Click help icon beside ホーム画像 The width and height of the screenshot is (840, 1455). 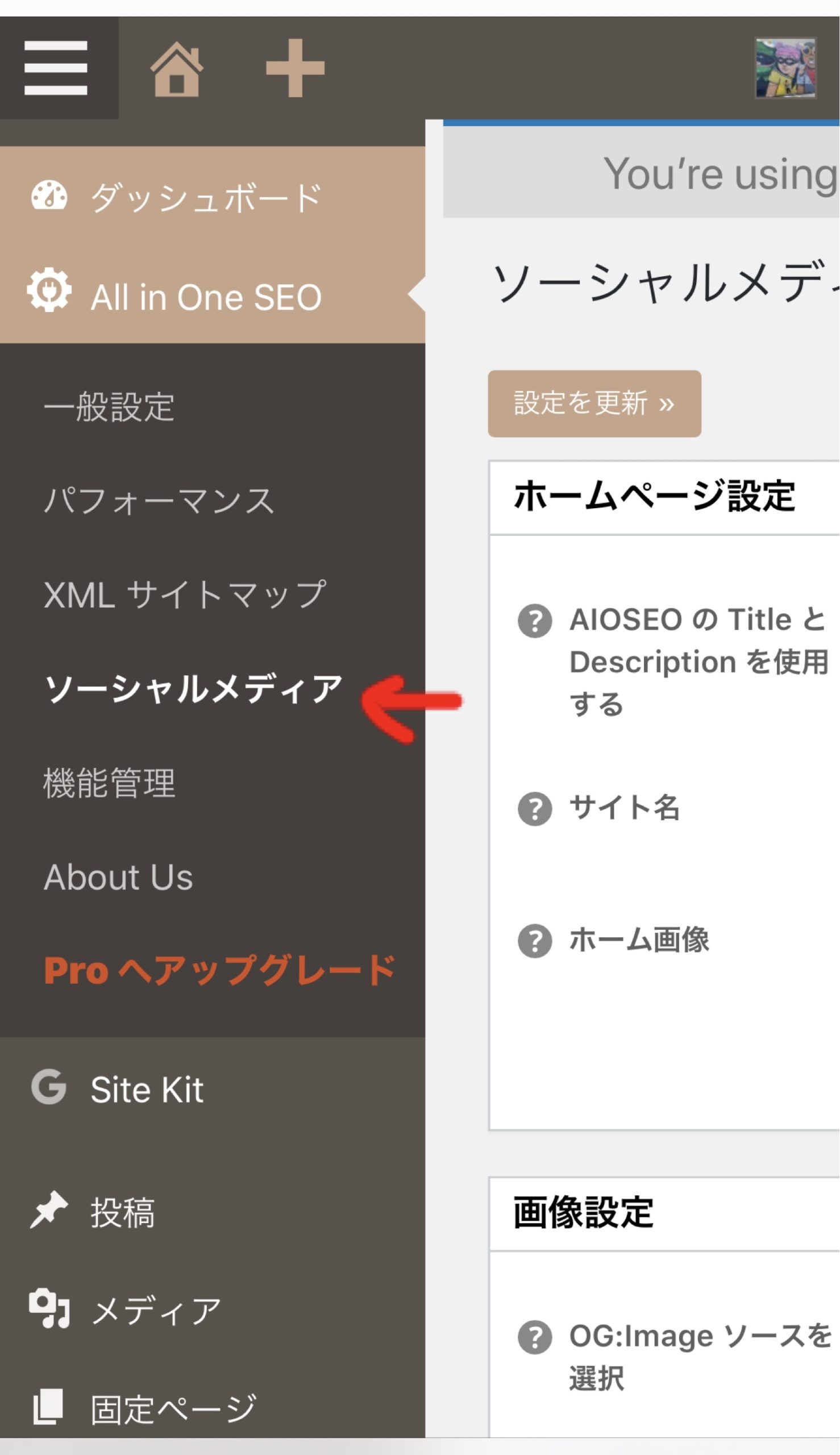point(535,941)
